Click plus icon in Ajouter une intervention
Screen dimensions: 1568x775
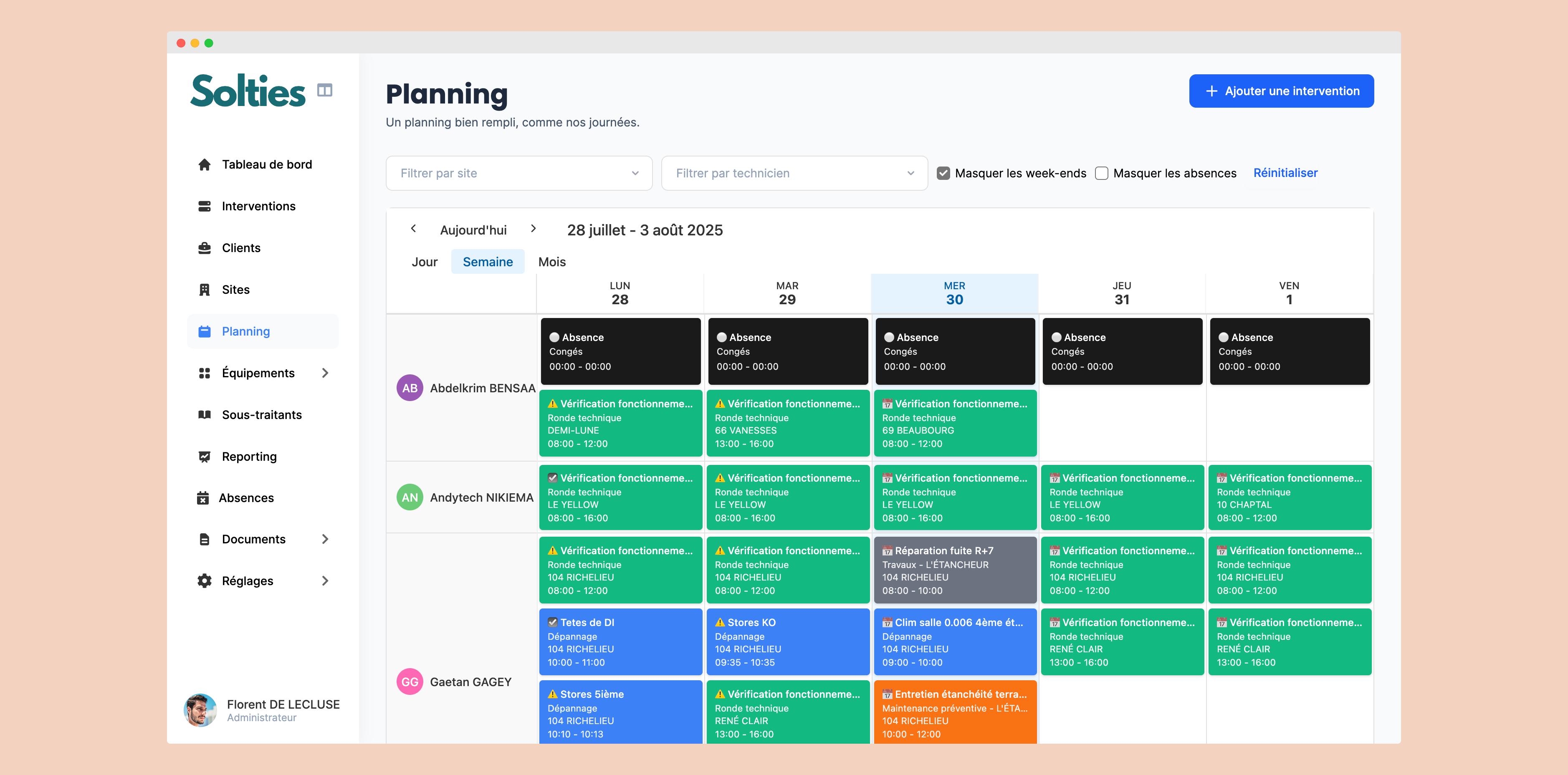pos(1212,91)
